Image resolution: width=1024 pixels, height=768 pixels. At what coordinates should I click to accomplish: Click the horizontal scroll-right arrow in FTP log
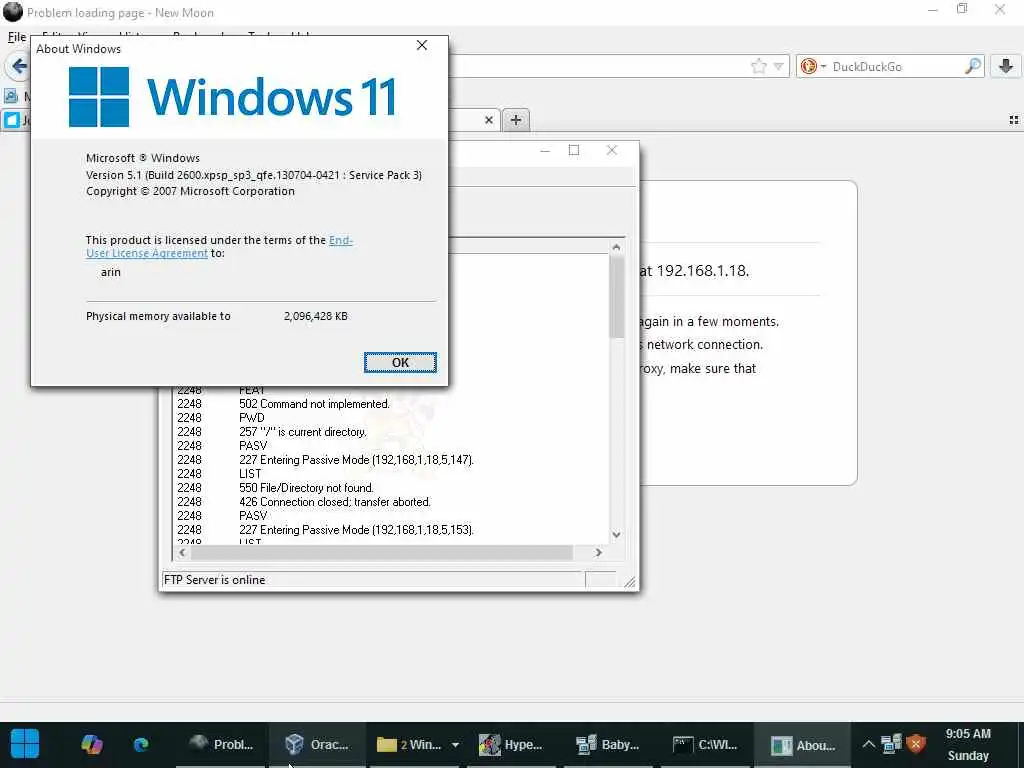point(598,552)
